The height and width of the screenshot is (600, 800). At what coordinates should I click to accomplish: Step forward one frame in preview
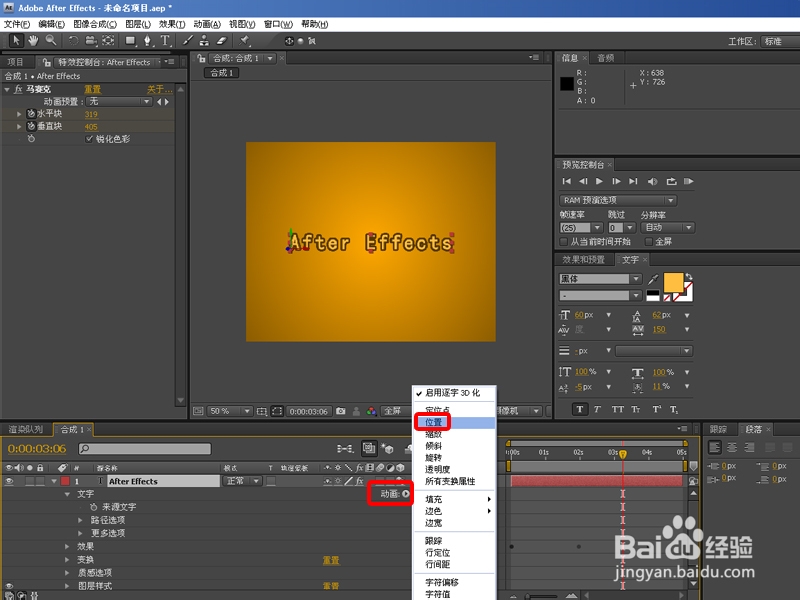point(616,181)
